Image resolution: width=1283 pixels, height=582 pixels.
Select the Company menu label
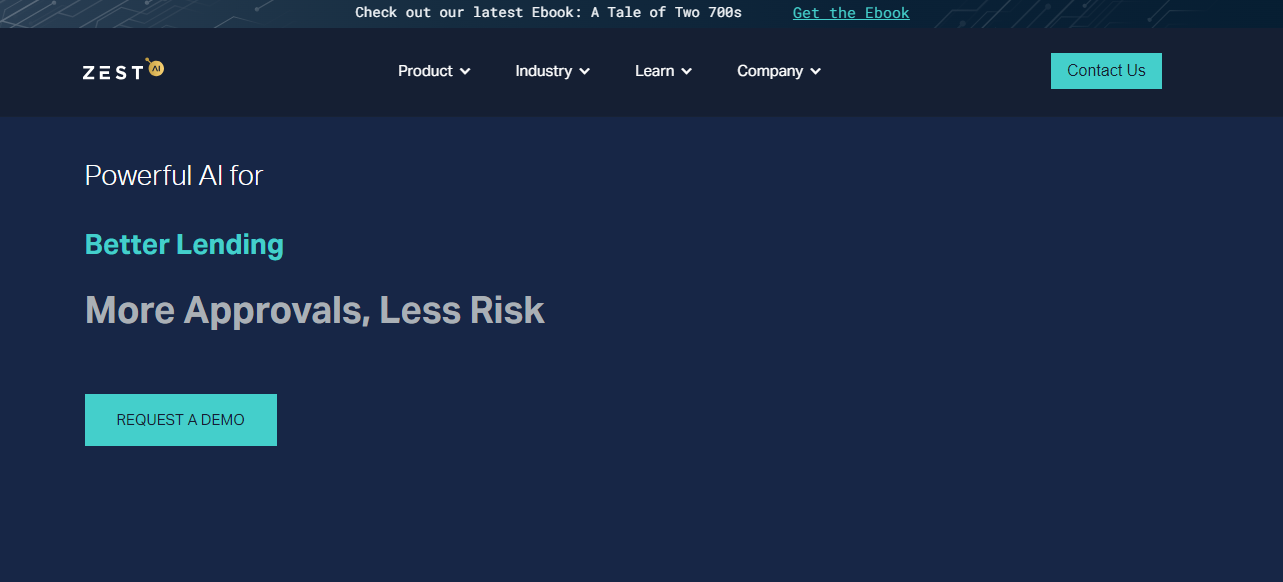click(x=770, y=71)
